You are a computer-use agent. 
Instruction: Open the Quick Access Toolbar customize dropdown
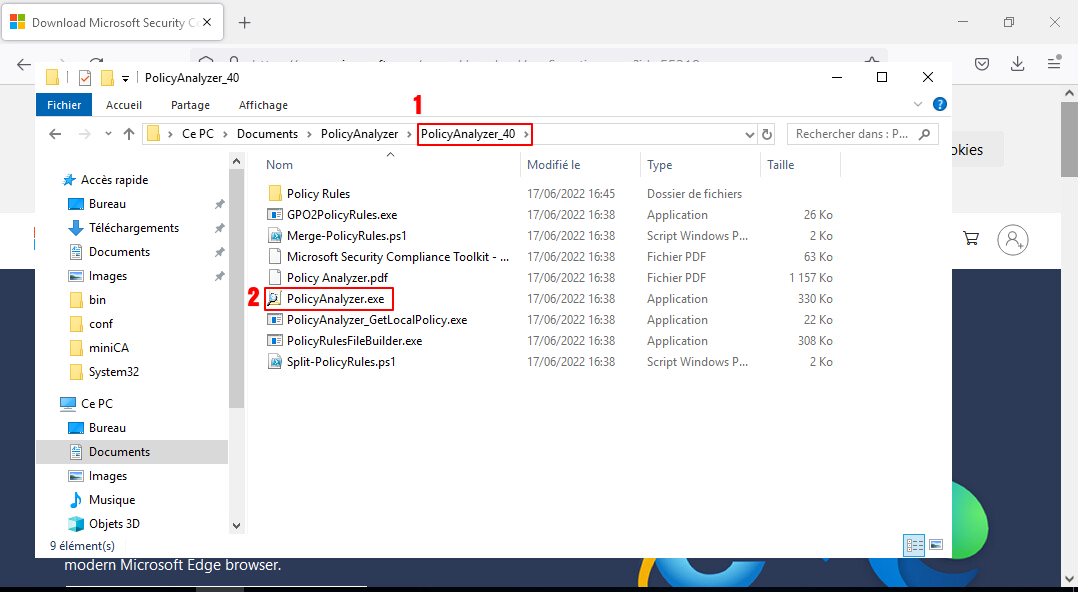pos(125,78)
